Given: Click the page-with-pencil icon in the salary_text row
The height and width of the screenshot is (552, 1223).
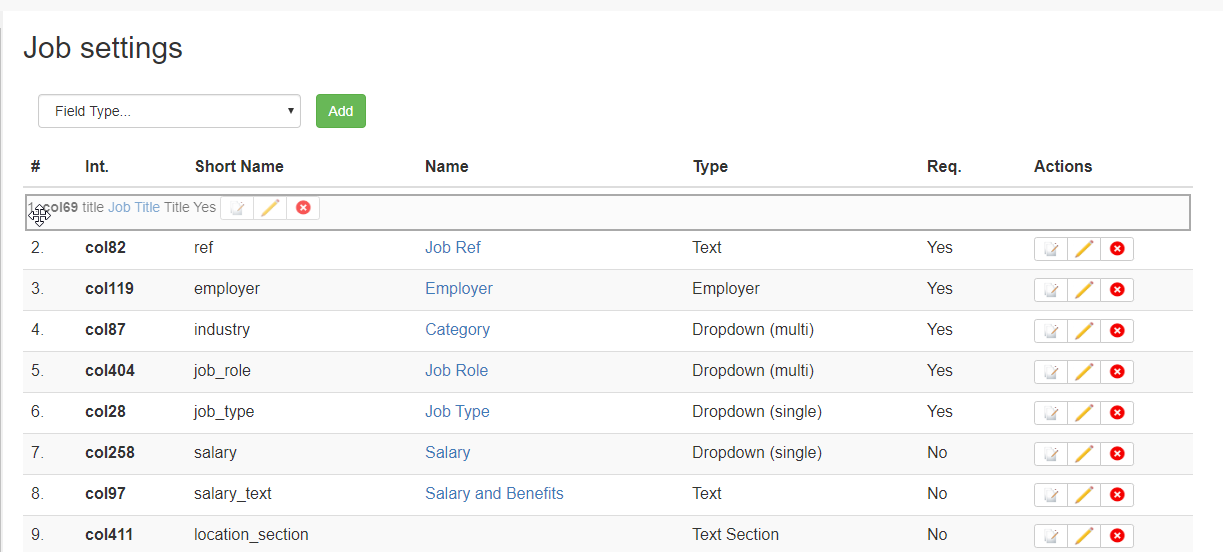Looking at the screenshot, I should click(x=1051, y=495).
